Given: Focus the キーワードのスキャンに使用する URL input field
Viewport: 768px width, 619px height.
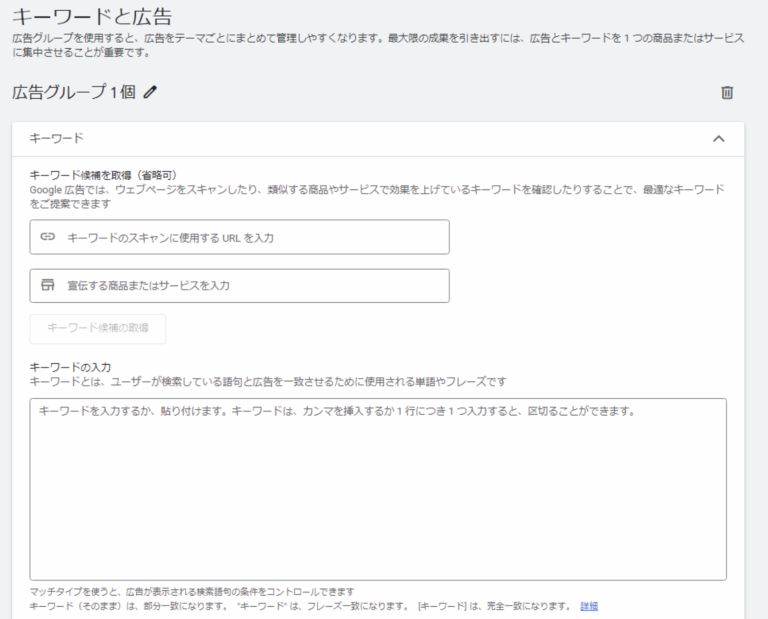Looking at the screenshot, I should click(240, 237).
